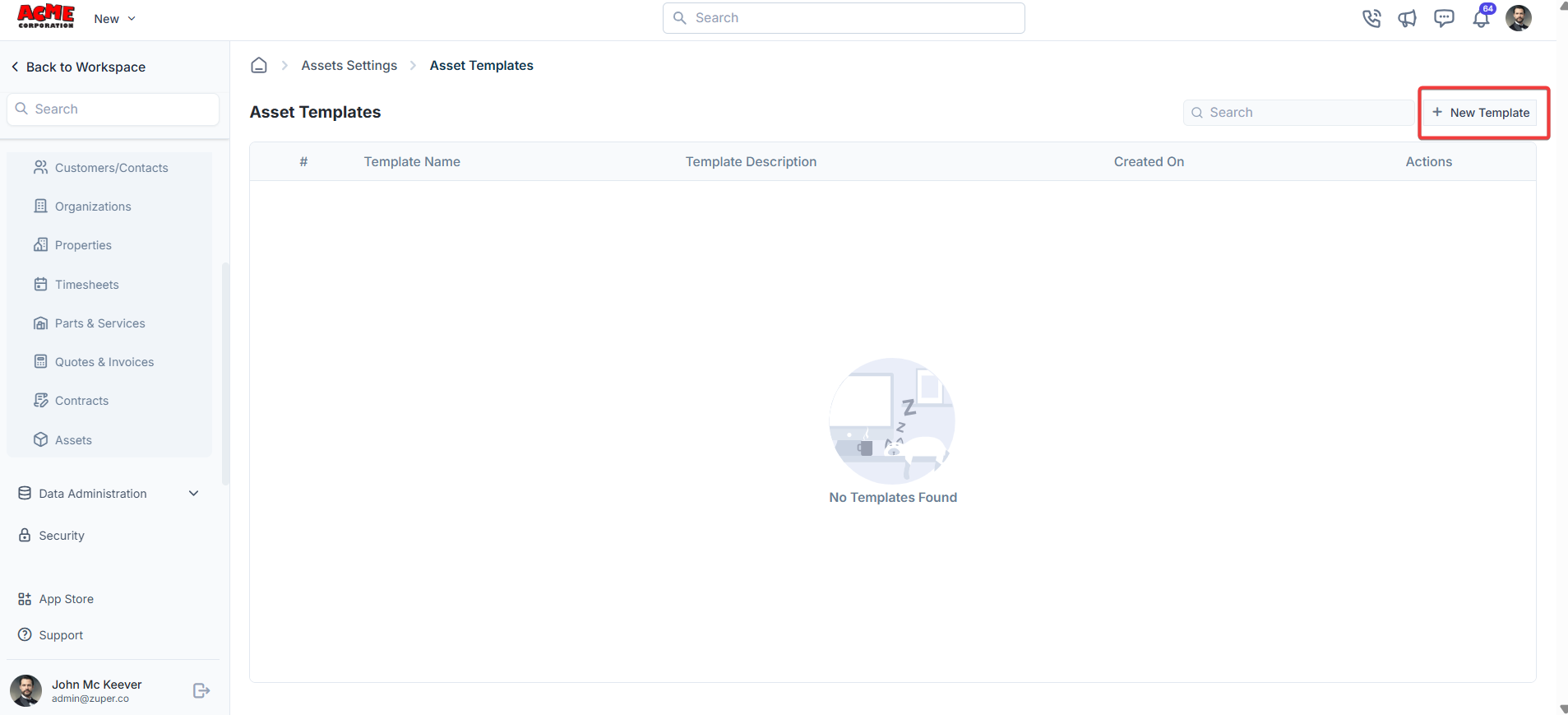This screenshot has height=715, width=1568.
Task: Log out using the sign-out icon
Action: pos(201,691)
